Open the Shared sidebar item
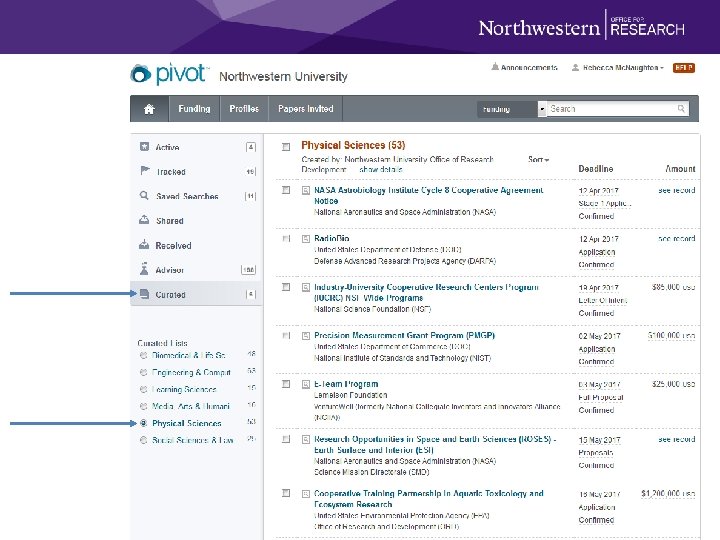The image size is (720, 540). point(197,220)
